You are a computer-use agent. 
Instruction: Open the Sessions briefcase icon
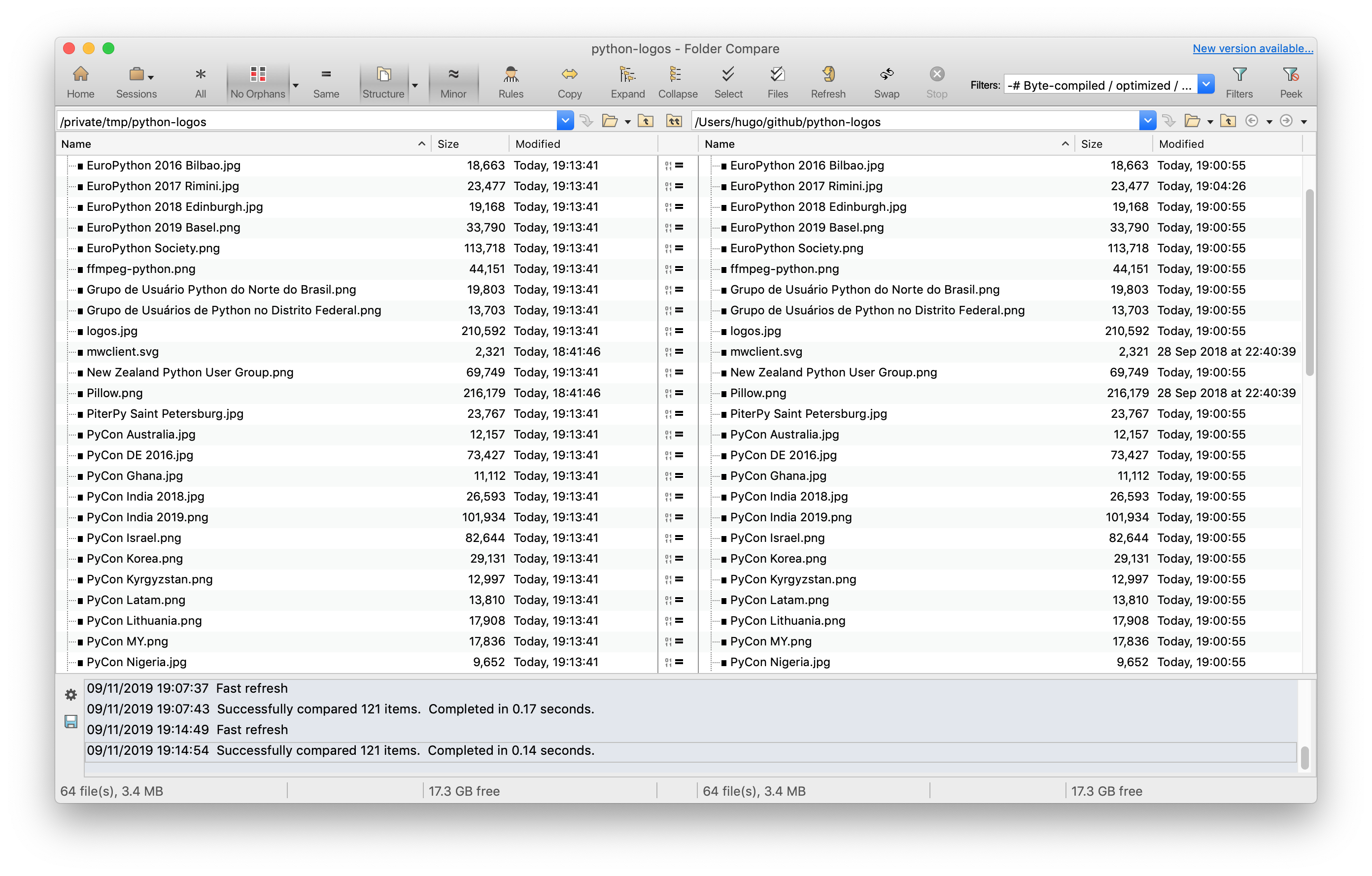pyautogui.click(x=136, y=74)
